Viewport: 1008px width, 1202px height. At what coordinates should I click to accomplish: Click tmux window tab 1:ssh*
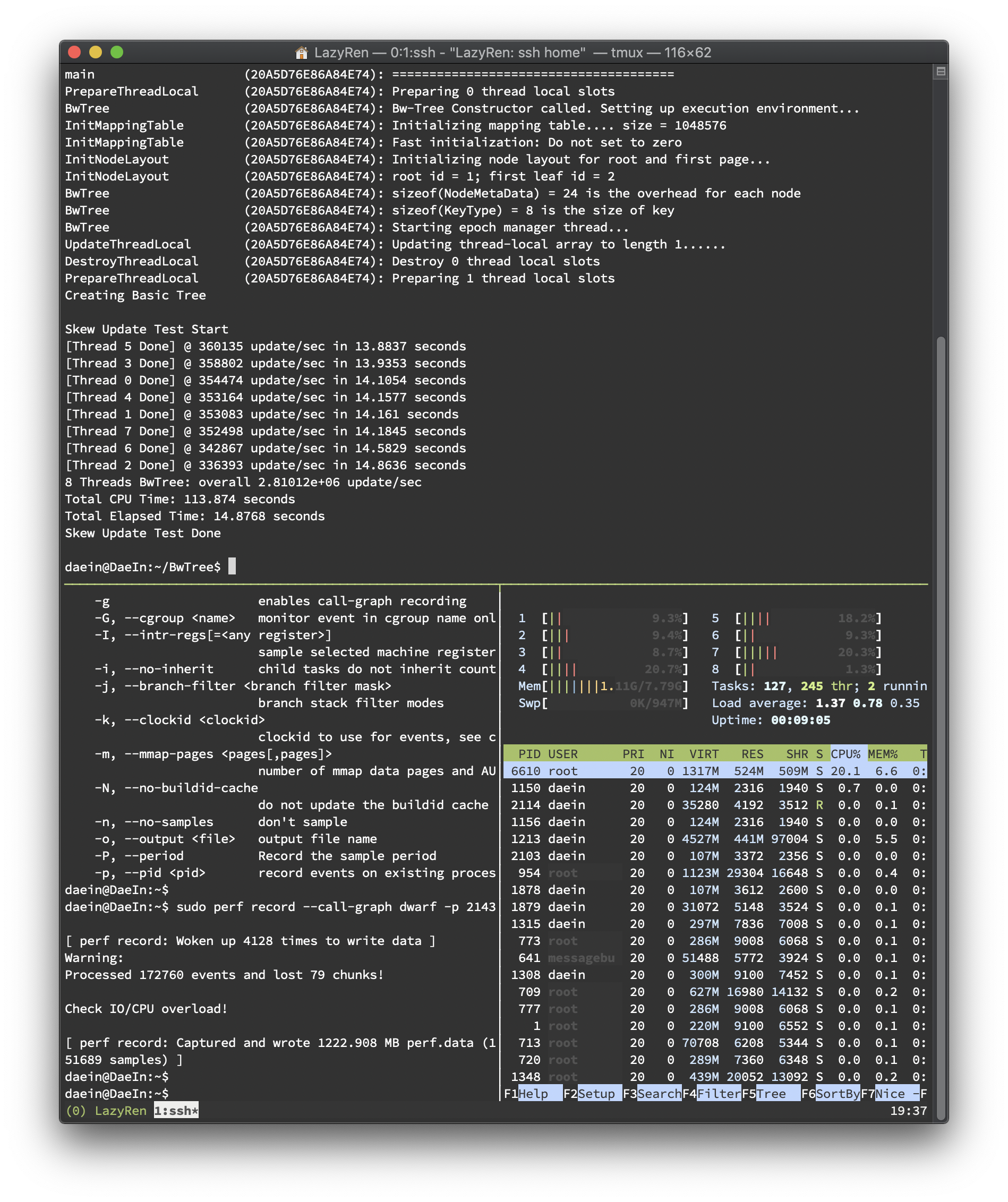(176, 1111)
